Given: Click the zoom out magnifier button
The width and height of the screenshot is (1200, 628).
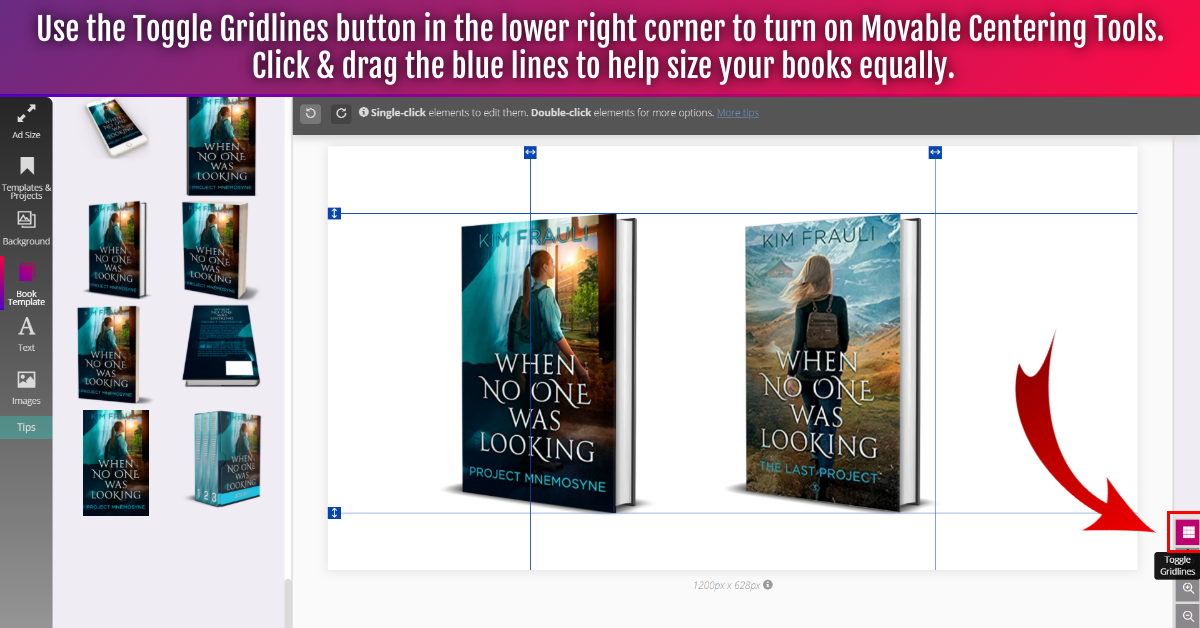Looking at the screenshot, I should pyautogui.click(x=1188, y=616).
